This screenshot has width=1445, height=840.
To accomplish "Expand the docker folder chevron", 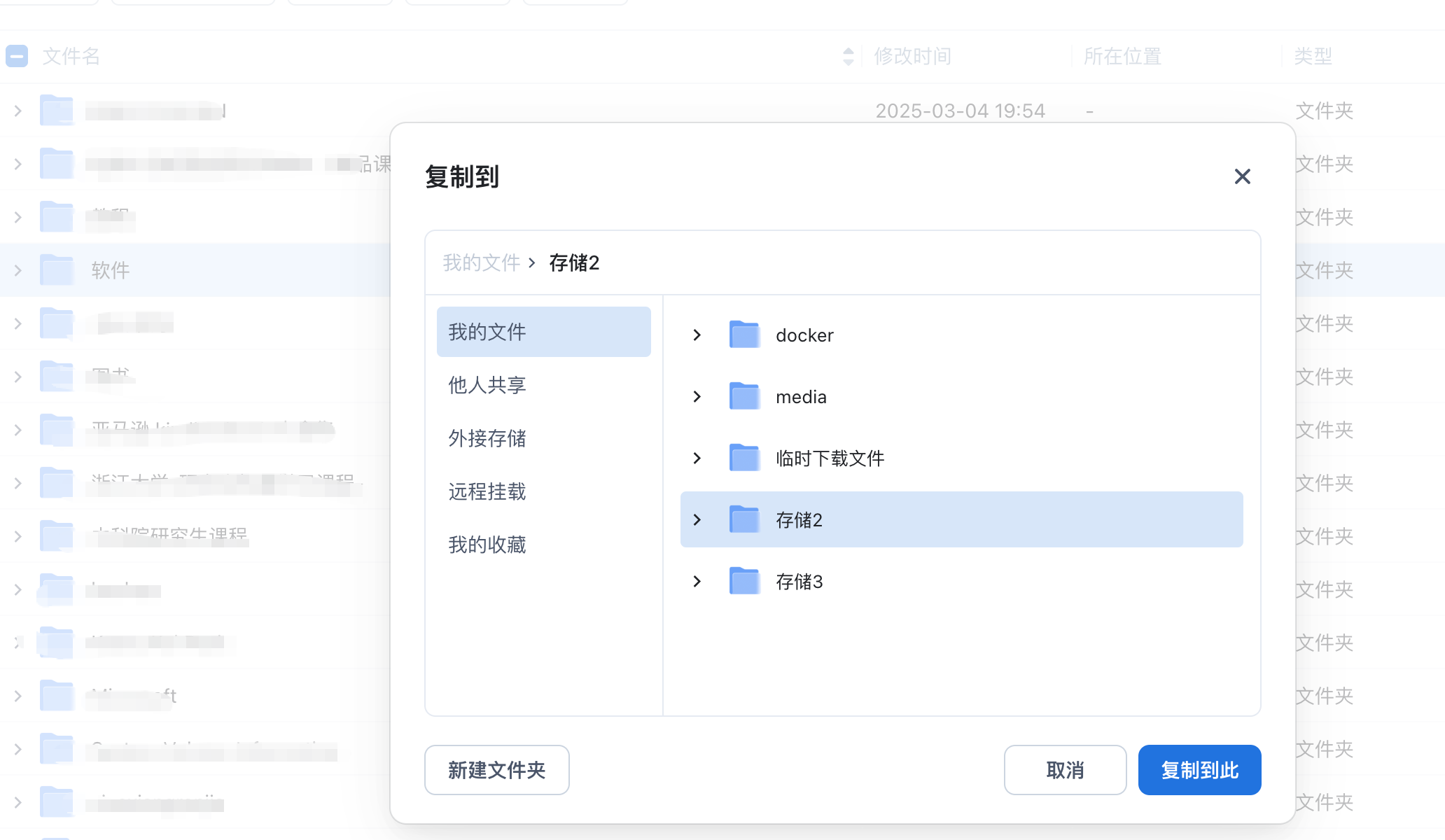I will tap(697, 335).
